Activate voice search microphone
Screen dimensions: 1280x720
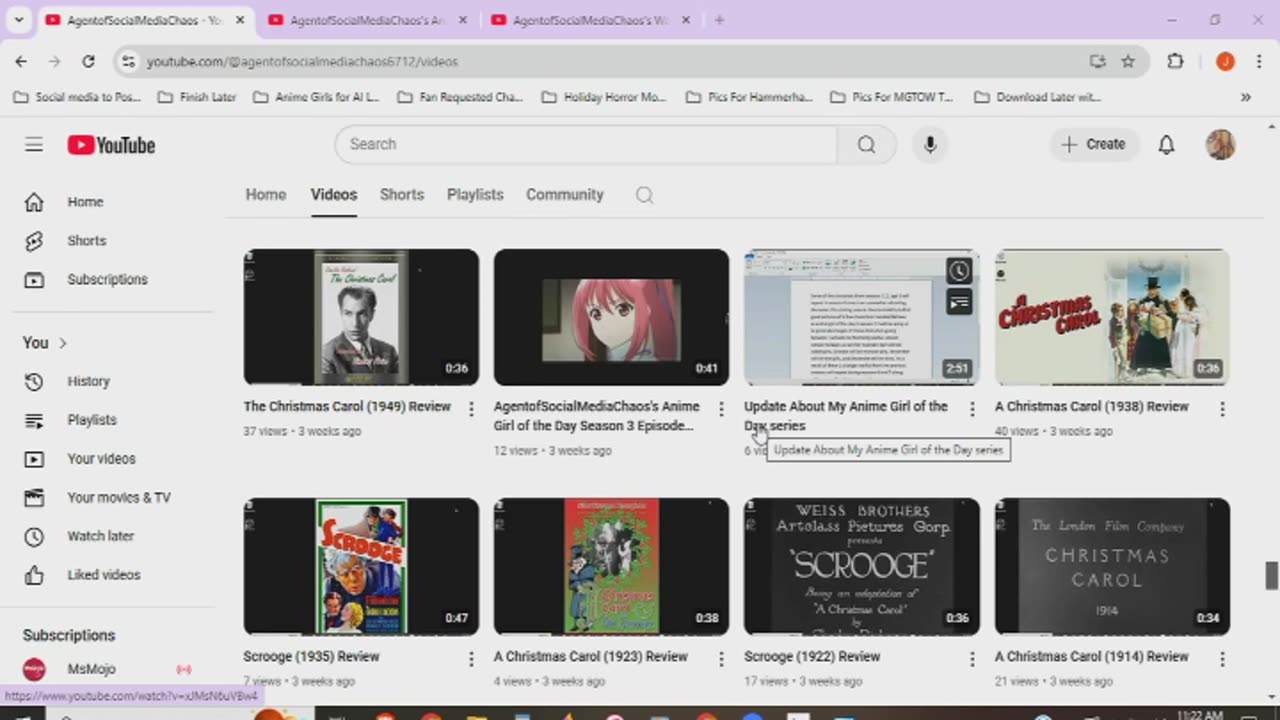[930, 144]
